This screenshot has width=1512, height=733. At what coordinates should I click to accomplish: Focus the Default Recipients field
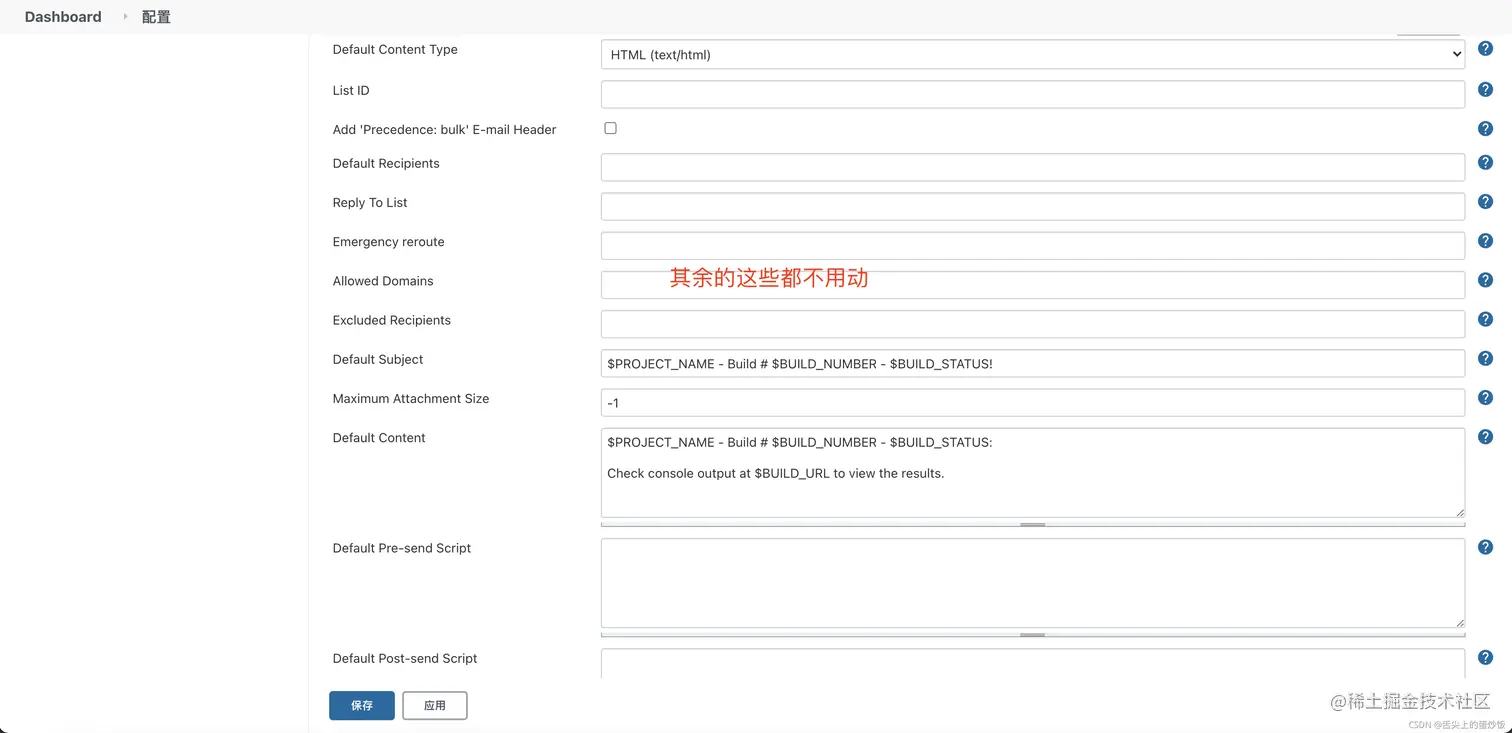point(1033,167)
